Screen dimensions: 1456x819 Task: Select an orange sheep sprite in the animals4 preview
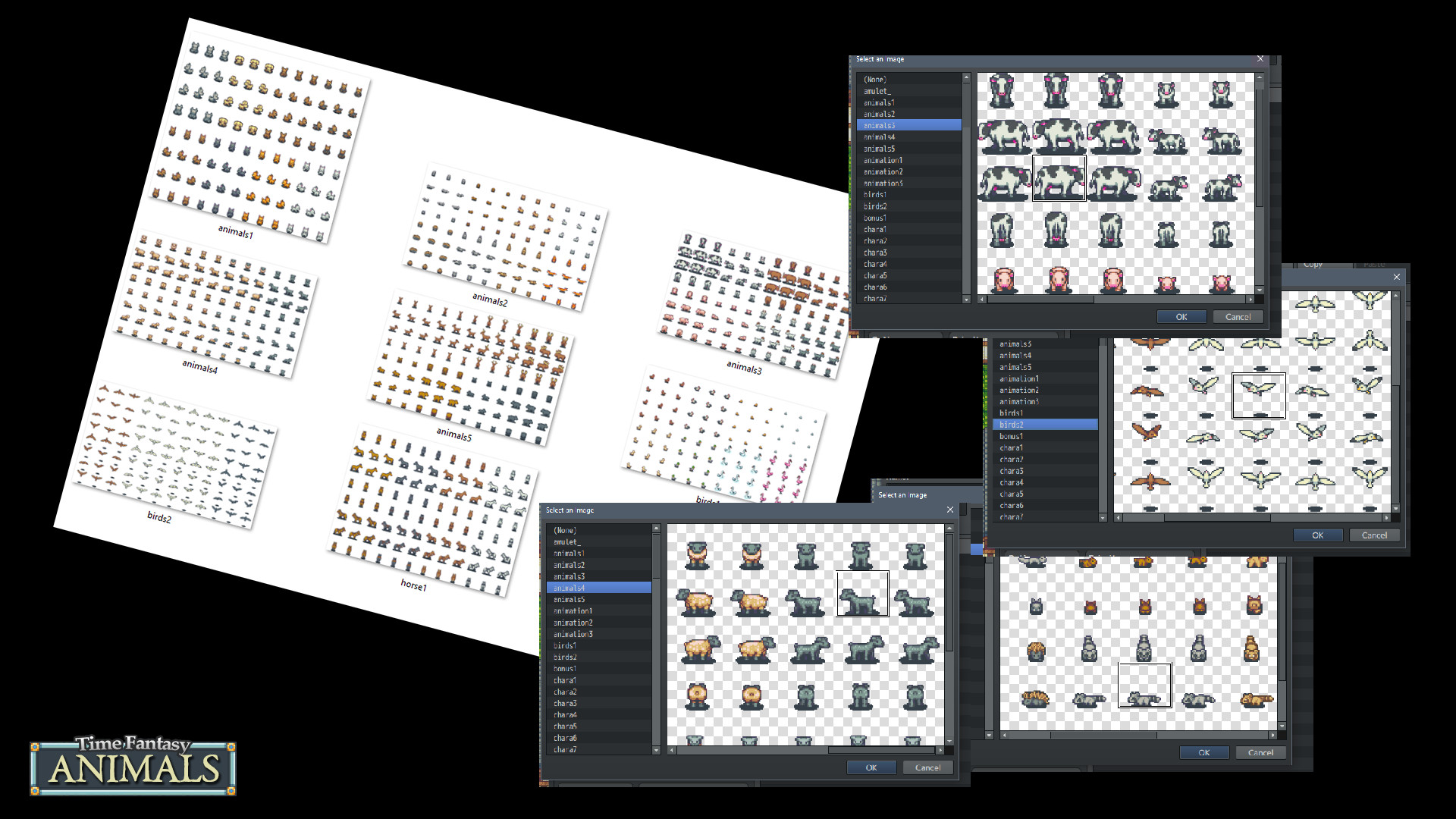[695, 601]
